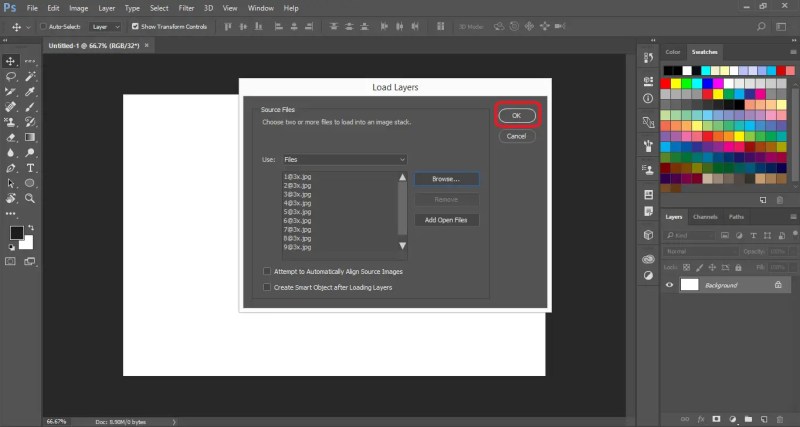Select the Lasso tool

click(10, 77)
